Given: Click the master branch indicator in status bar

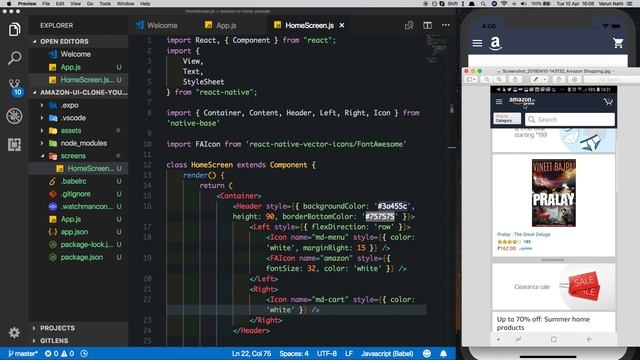Looking at the screenshot, I should [x=23, y=353].
